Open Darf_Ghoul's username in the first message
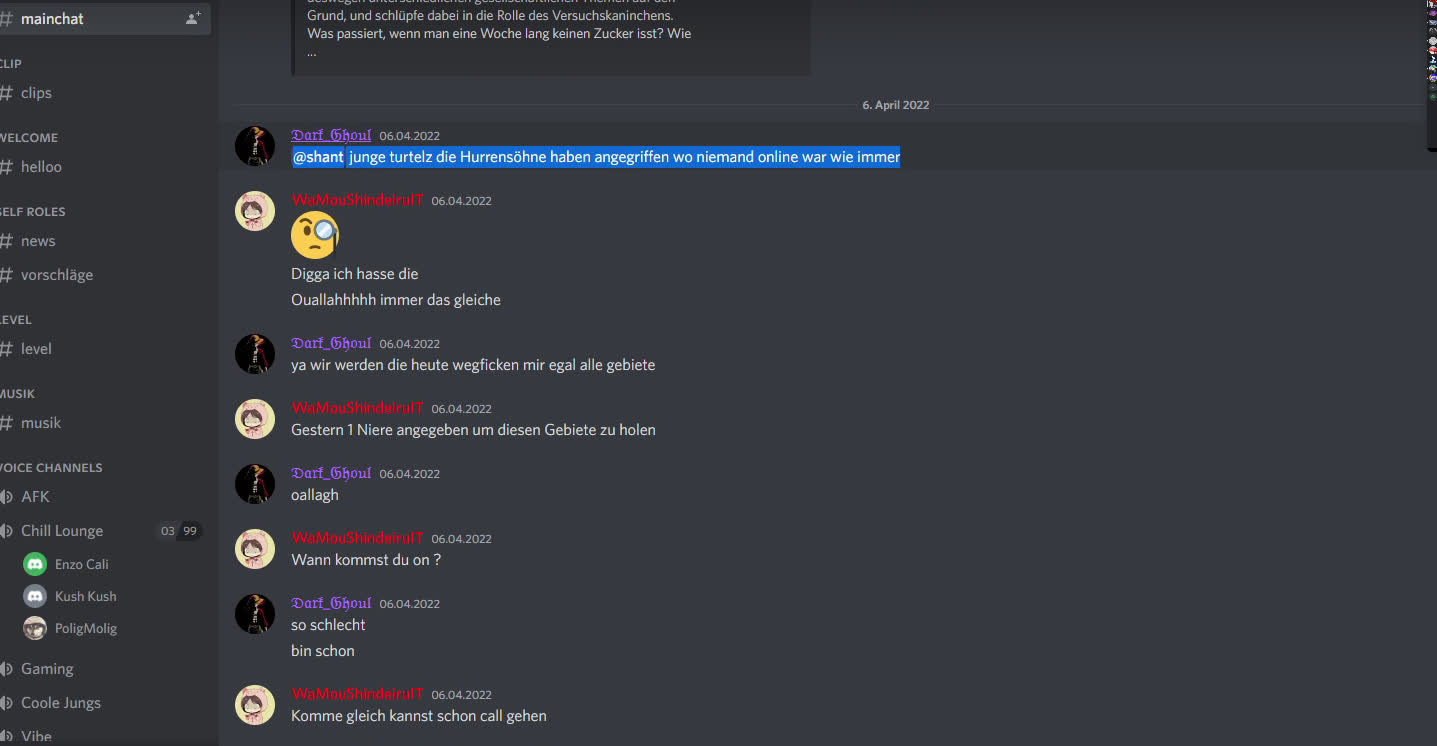Viewport: 1437px width, 746px height. (x=331, y=135)
